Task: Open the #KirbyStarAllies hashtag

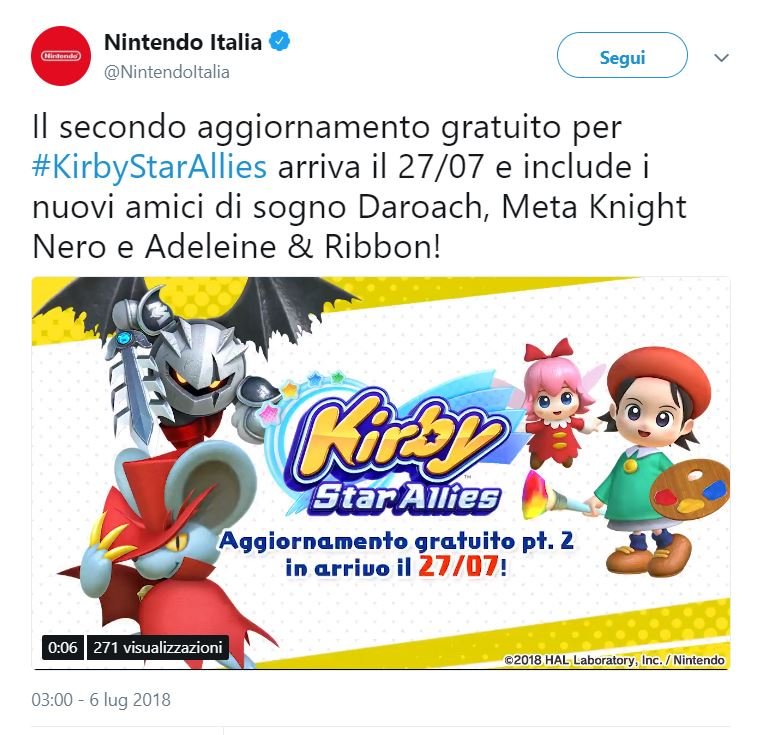Action: pos(150,167)
